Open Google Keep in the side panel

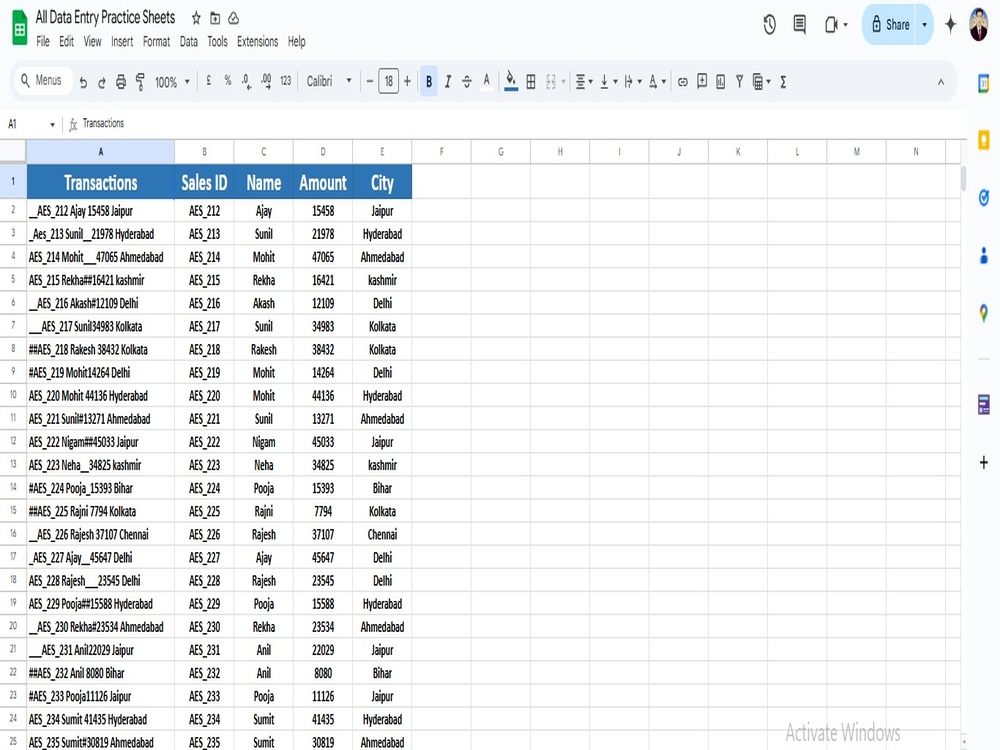[983, 140]
